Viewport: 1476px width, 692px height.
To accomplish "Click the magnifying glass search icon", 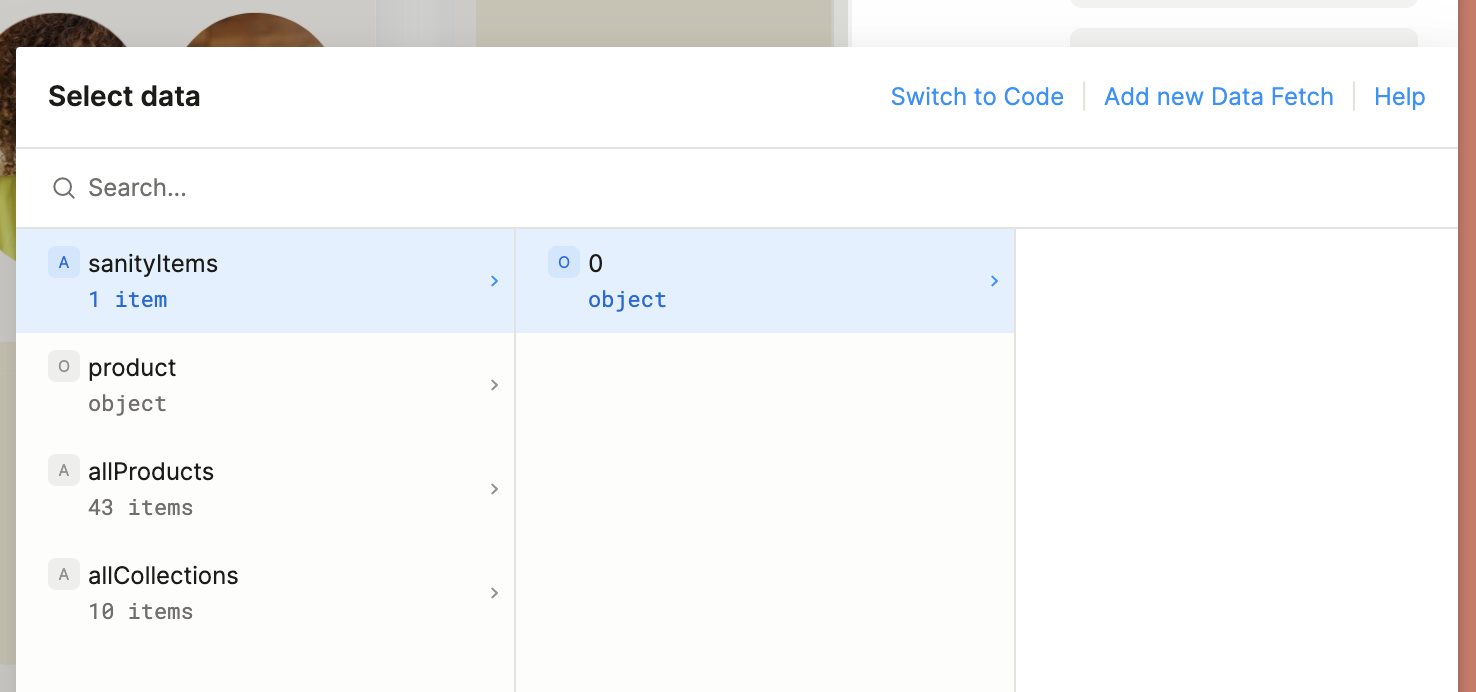I will pos(64,188).
